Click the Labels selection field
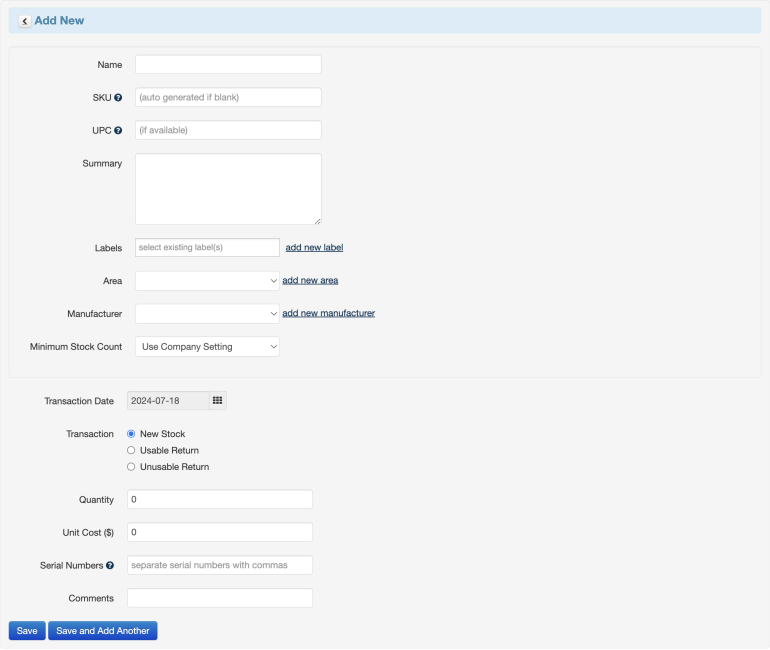This screenshot has height=650, width=770. [207, 247]
